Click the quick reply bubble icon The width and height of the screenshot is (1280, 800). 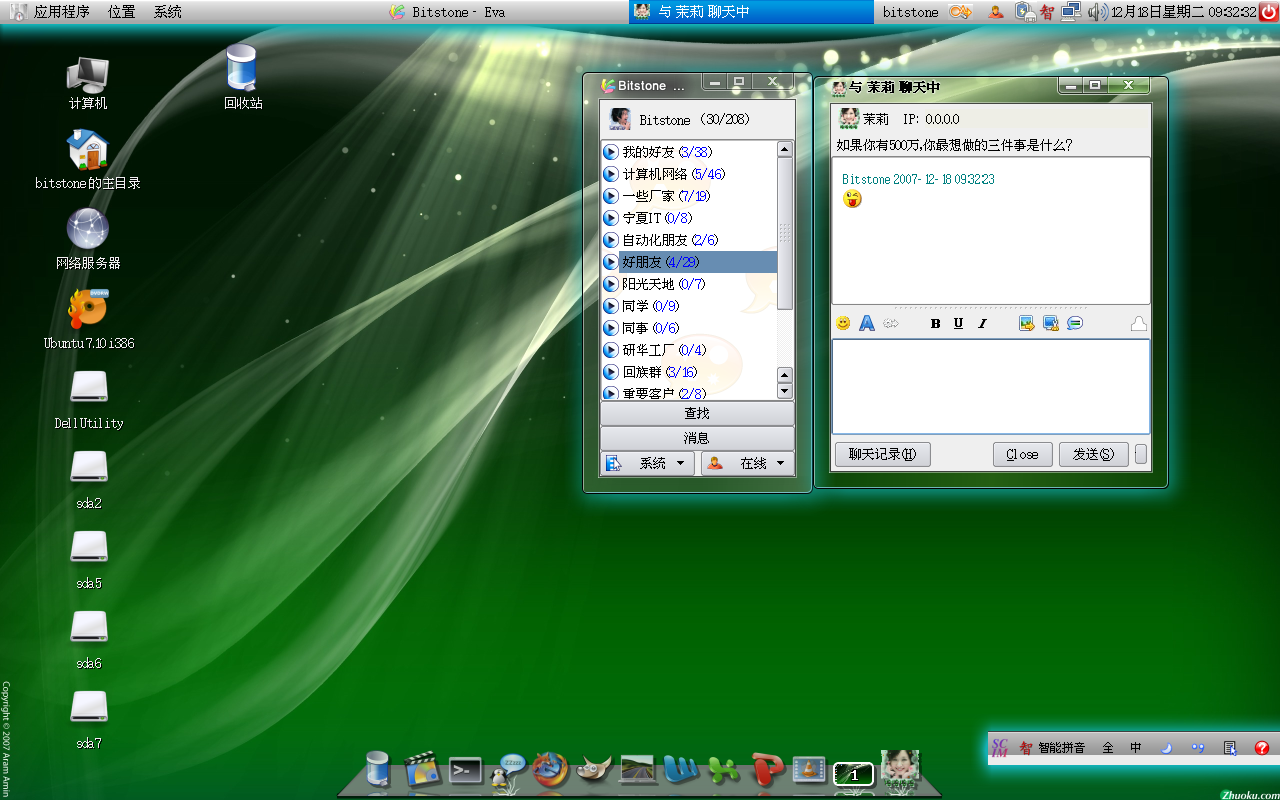tap(1075, 323)
